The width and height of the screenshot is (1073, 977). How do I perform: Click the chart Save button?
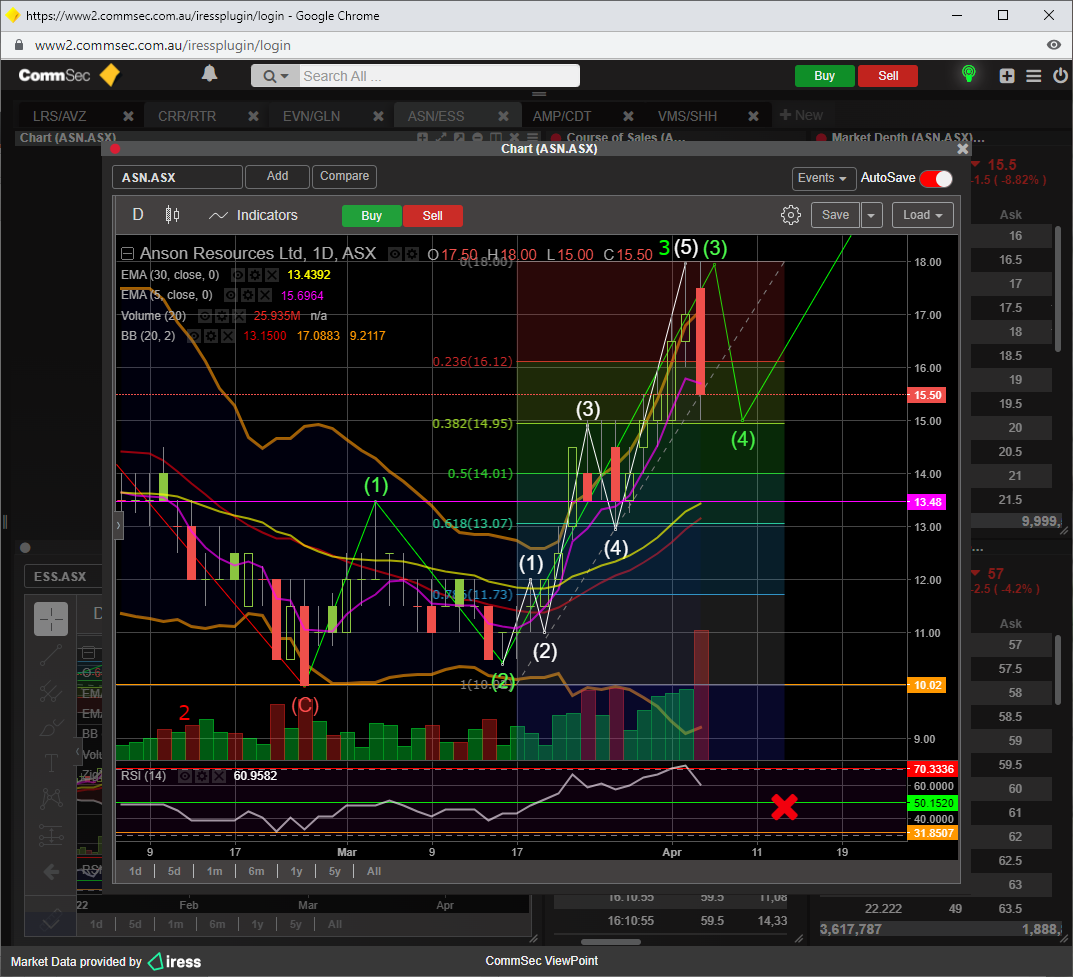(835, 215)
